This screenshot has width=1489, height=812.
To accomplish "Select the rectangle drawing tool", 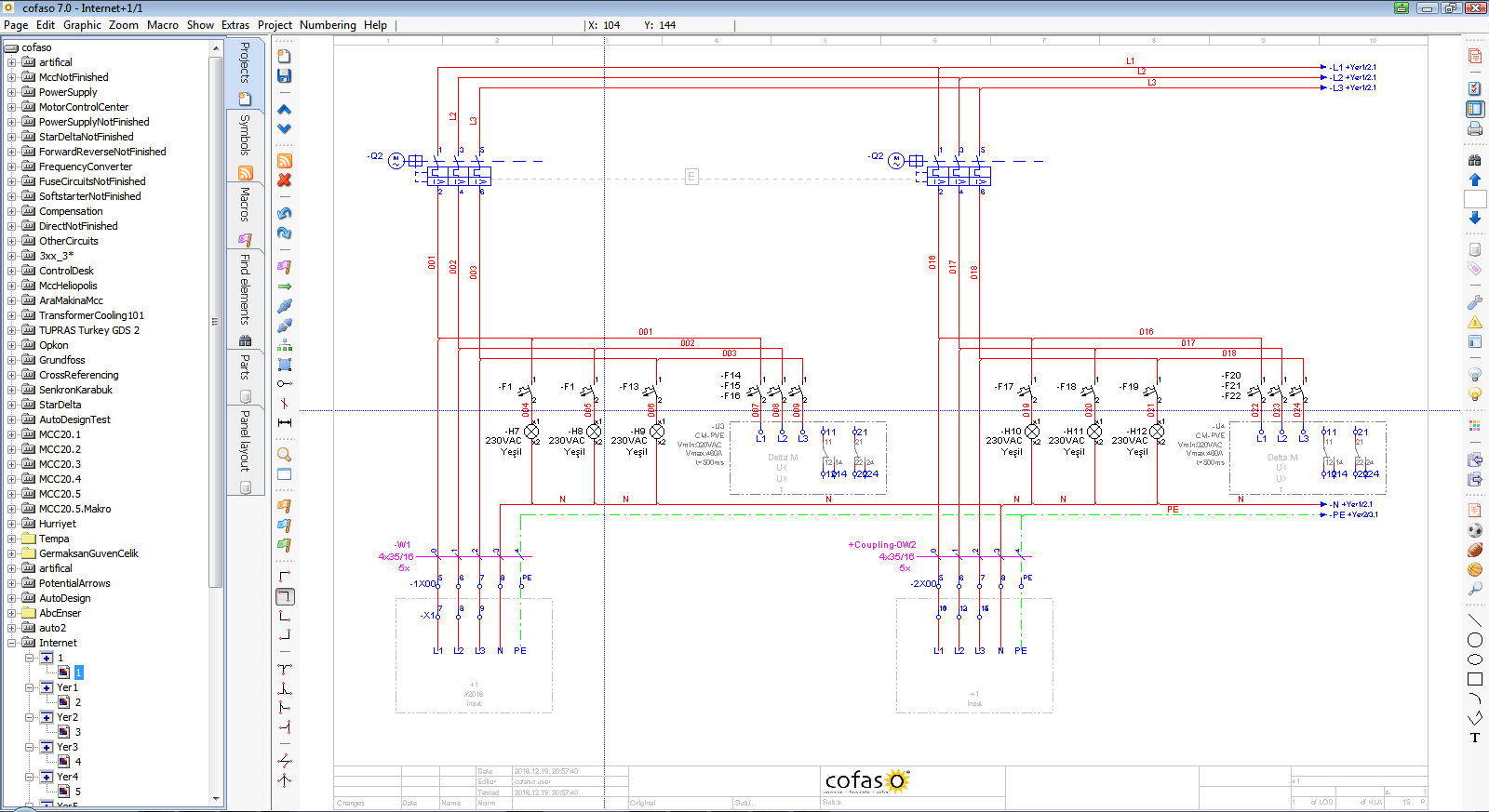I will 1475,679.
